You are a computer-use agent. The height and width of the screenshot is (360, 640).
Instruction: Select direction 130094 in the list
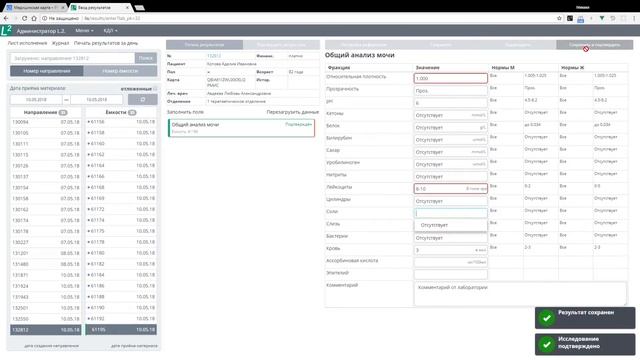(46, 122)
